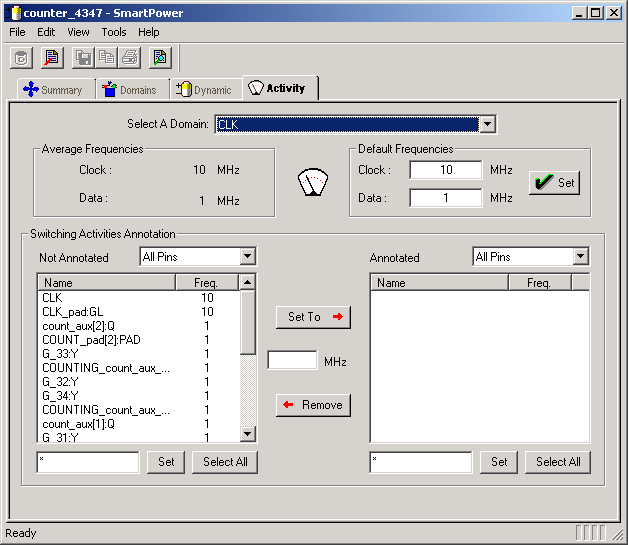Select the G_32:Y row
628x545 pixels.
click(139, 382)
